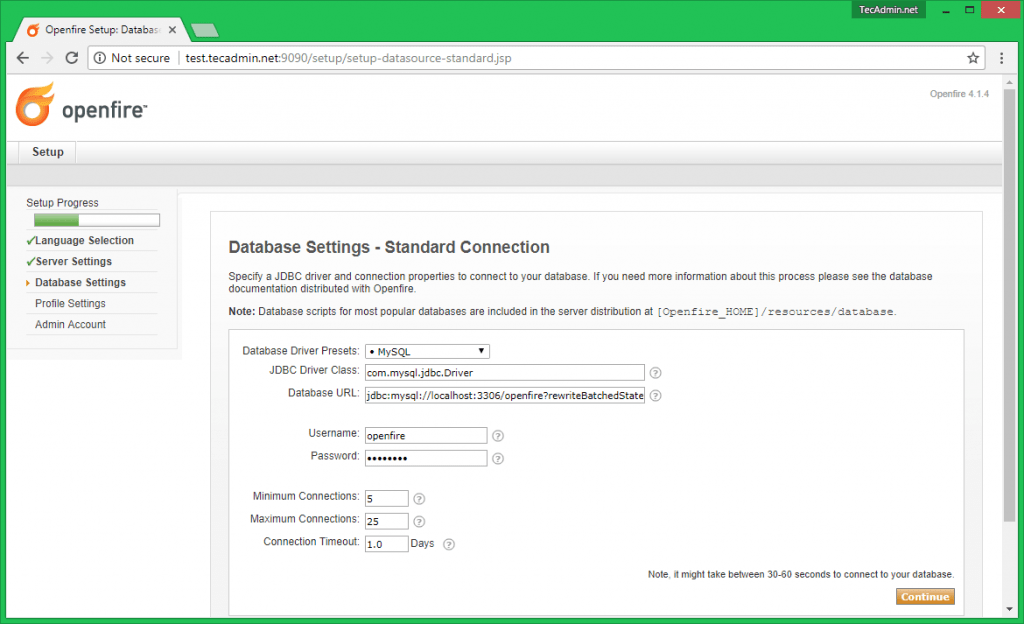
Task: Maximize the browser window
Action: pyautogui.click(x=970, y=10)
